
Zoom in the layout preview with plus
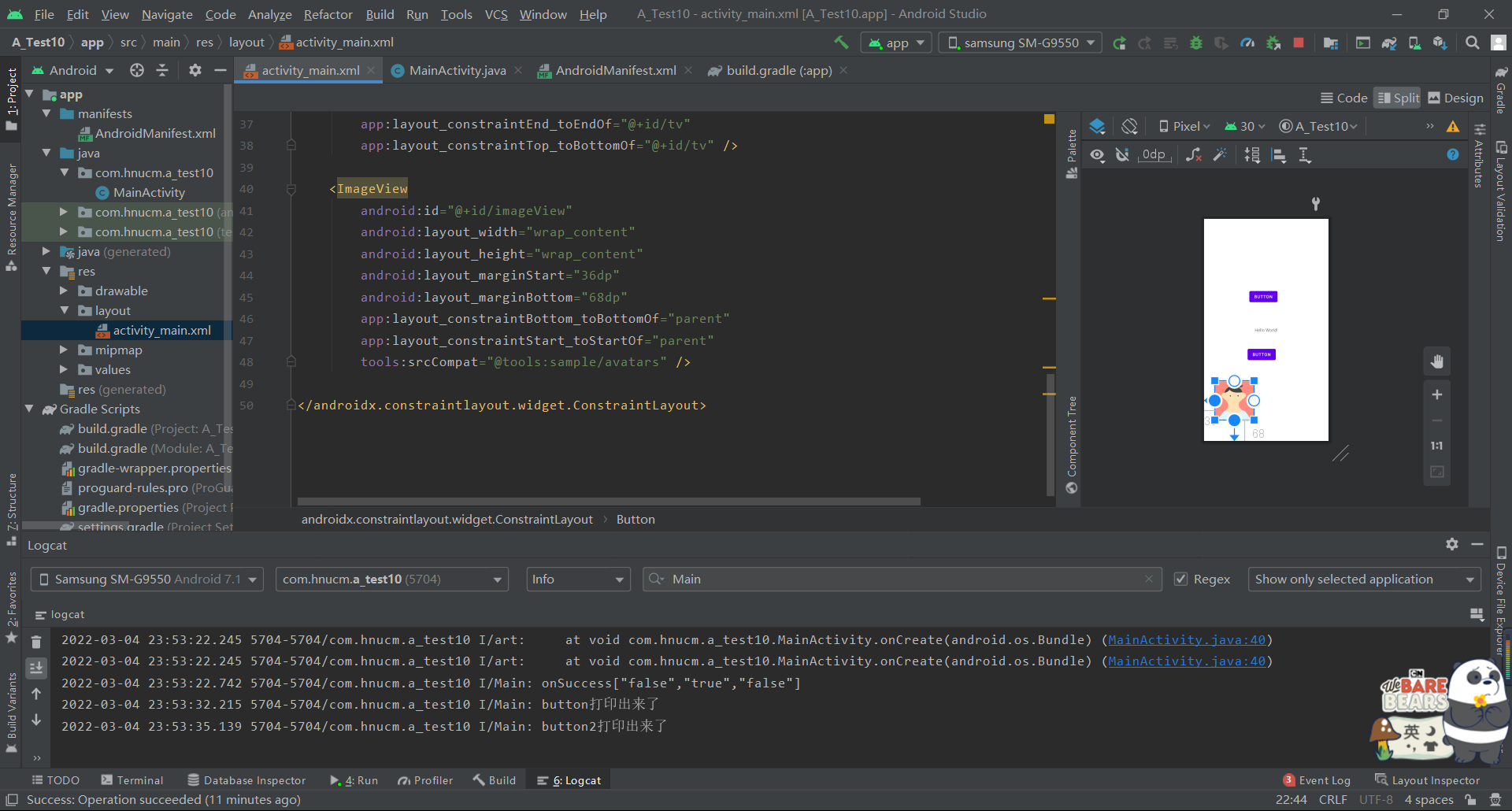point(1437,394)
